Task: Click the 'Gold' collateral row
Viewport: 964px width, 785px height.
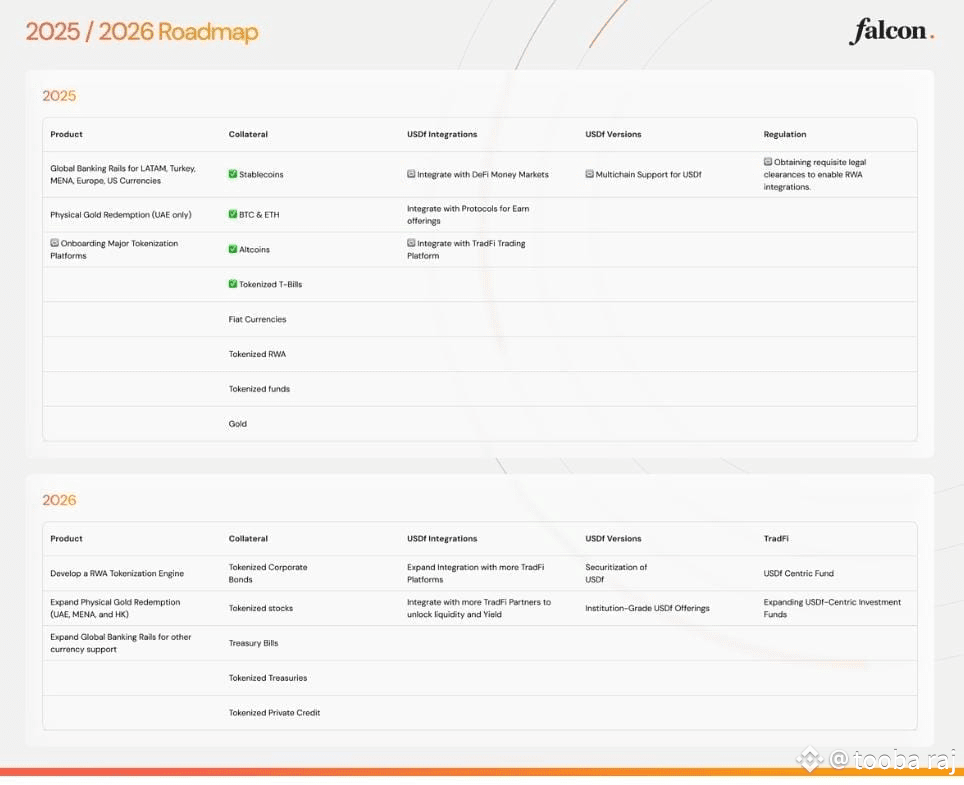Action: pyautogui.click(x=480, y=424)
